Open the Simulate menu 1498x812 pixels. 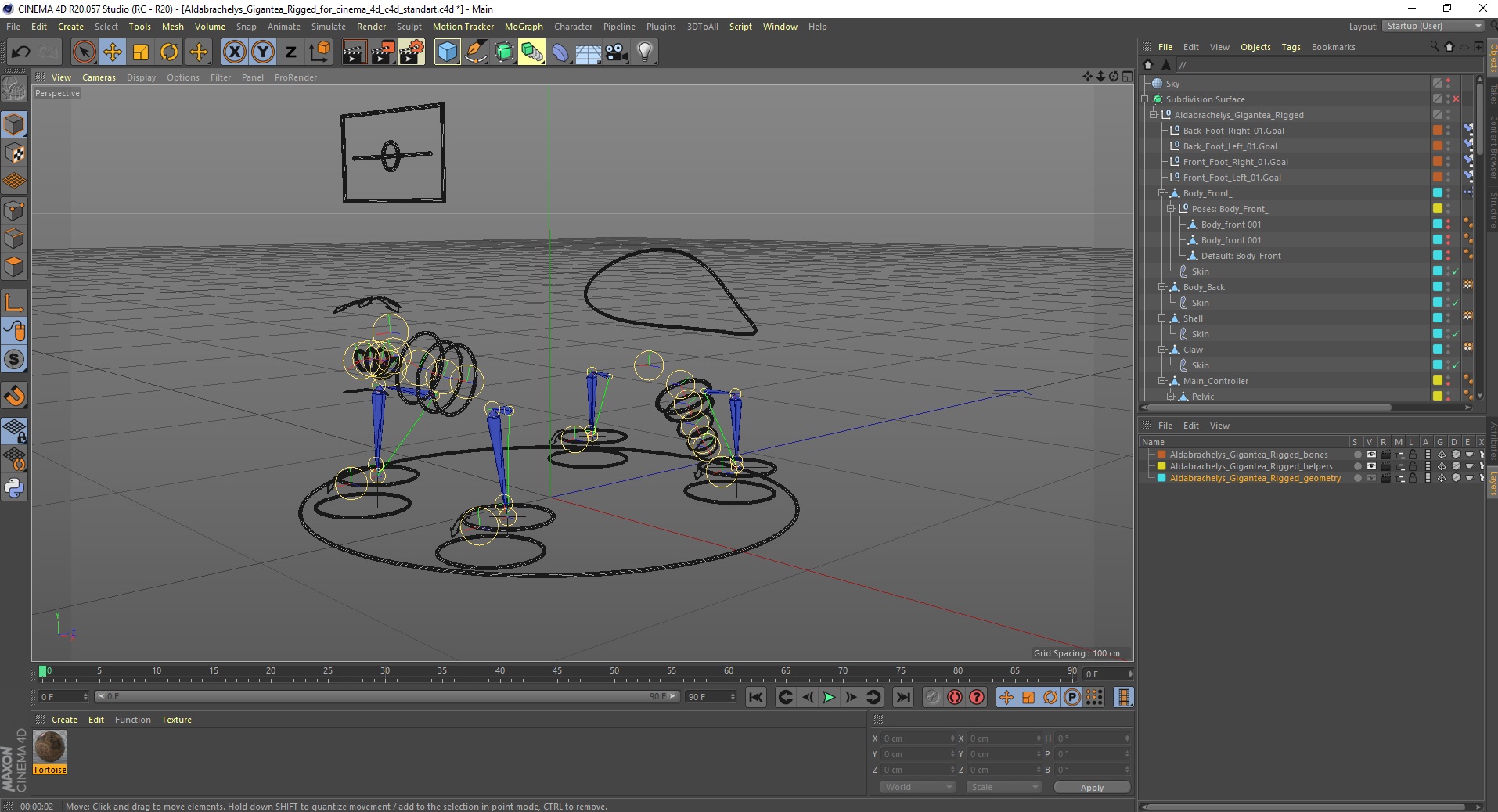tap(328, 27)
